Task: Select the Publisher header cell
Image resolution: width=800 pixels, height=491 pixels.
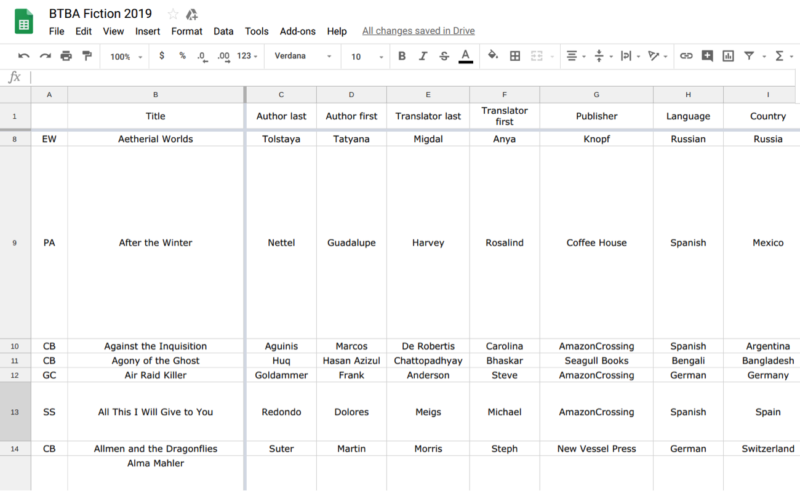Action: pos(596,116)
